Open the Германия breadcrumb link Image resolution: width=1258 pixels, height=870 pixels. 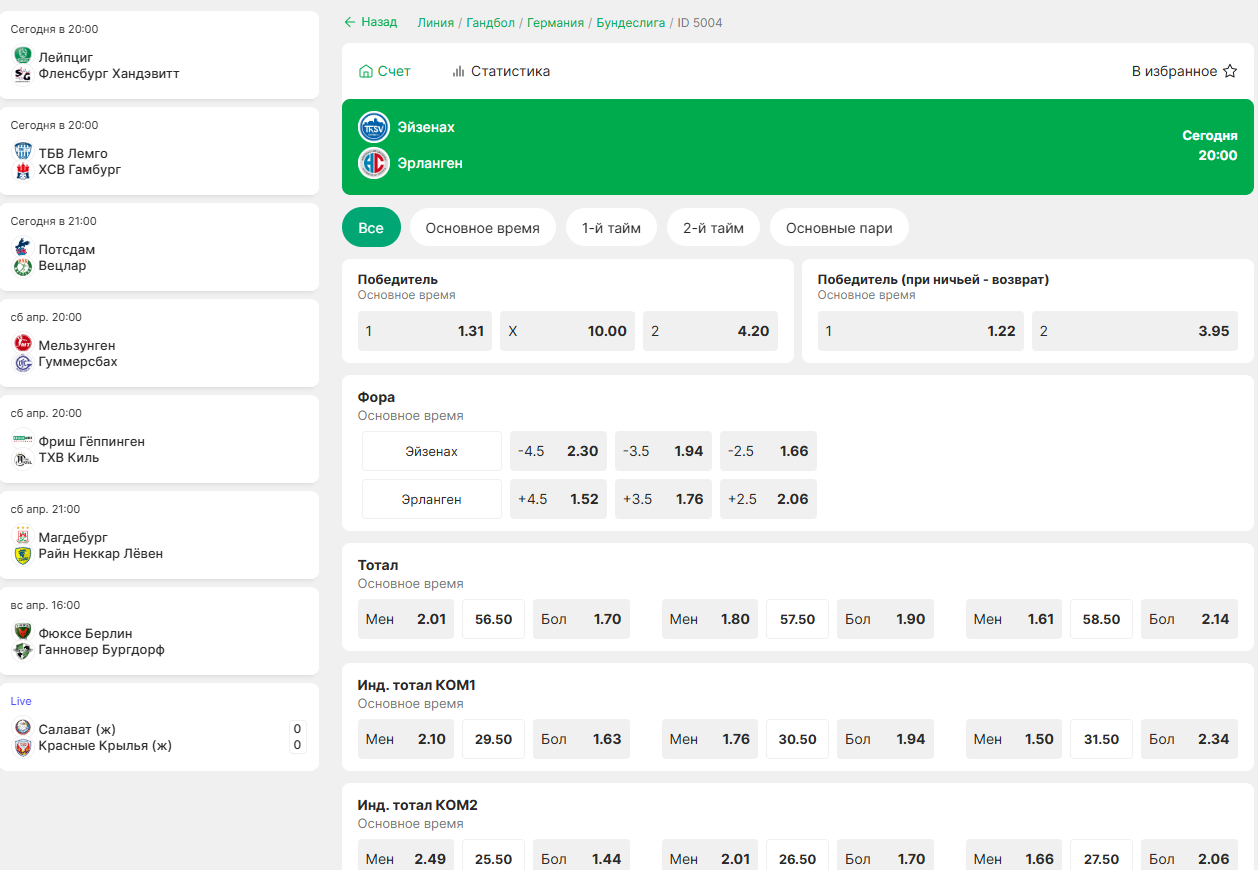[x=555, y=22]
